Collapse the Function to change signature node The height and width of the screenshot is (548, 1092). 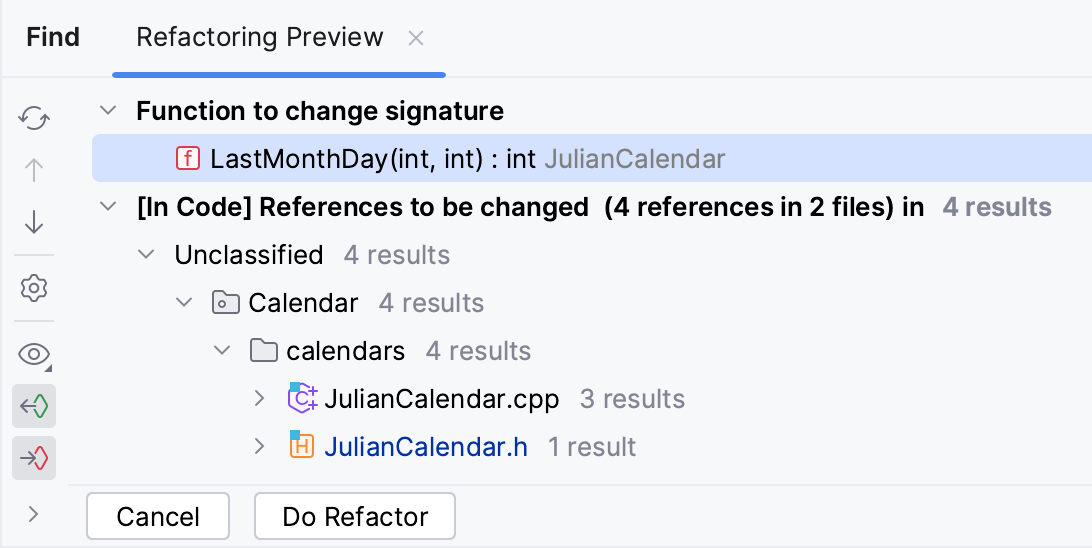point(110,110)
